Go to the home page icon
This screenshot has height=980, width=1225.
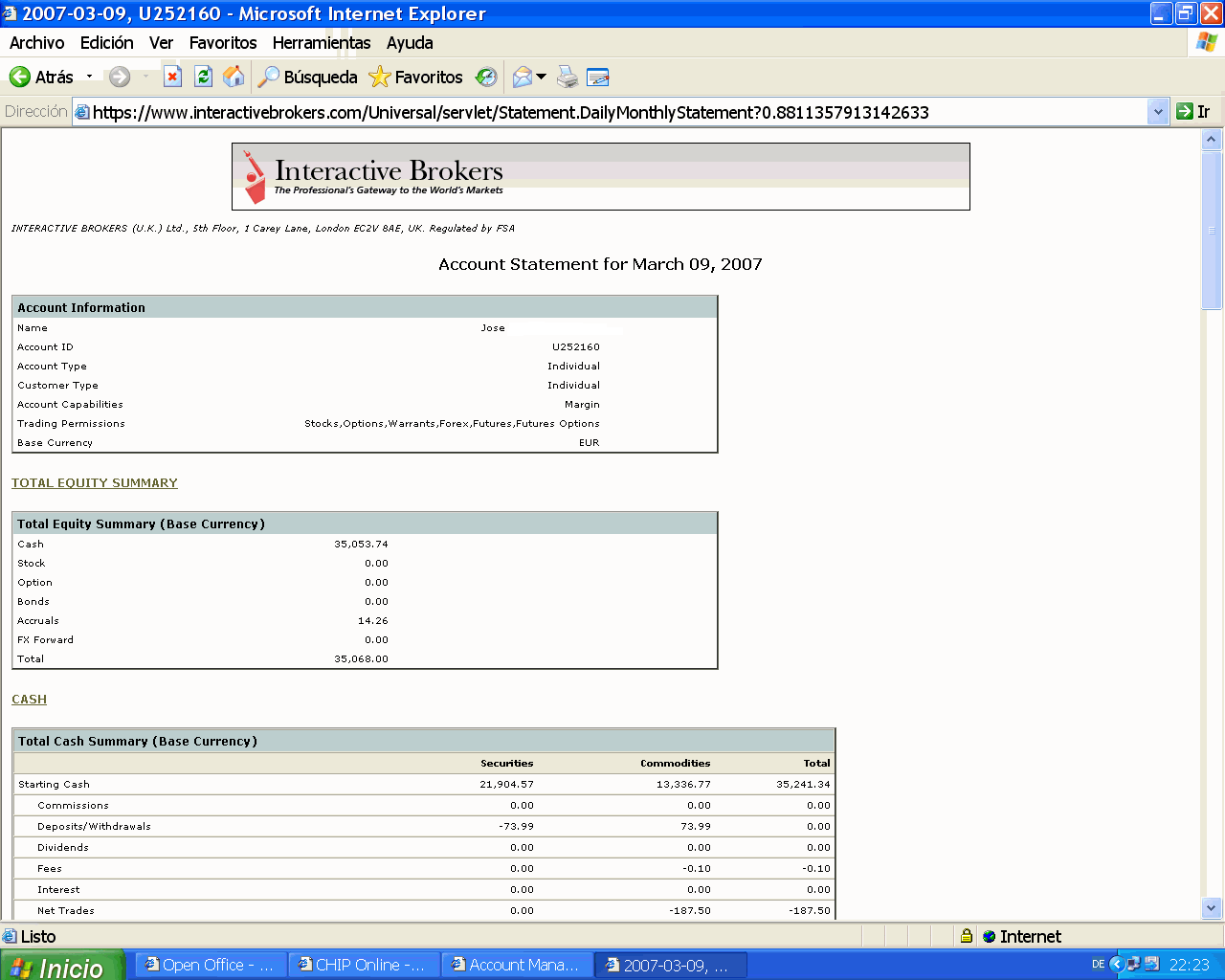pos(234,77)
